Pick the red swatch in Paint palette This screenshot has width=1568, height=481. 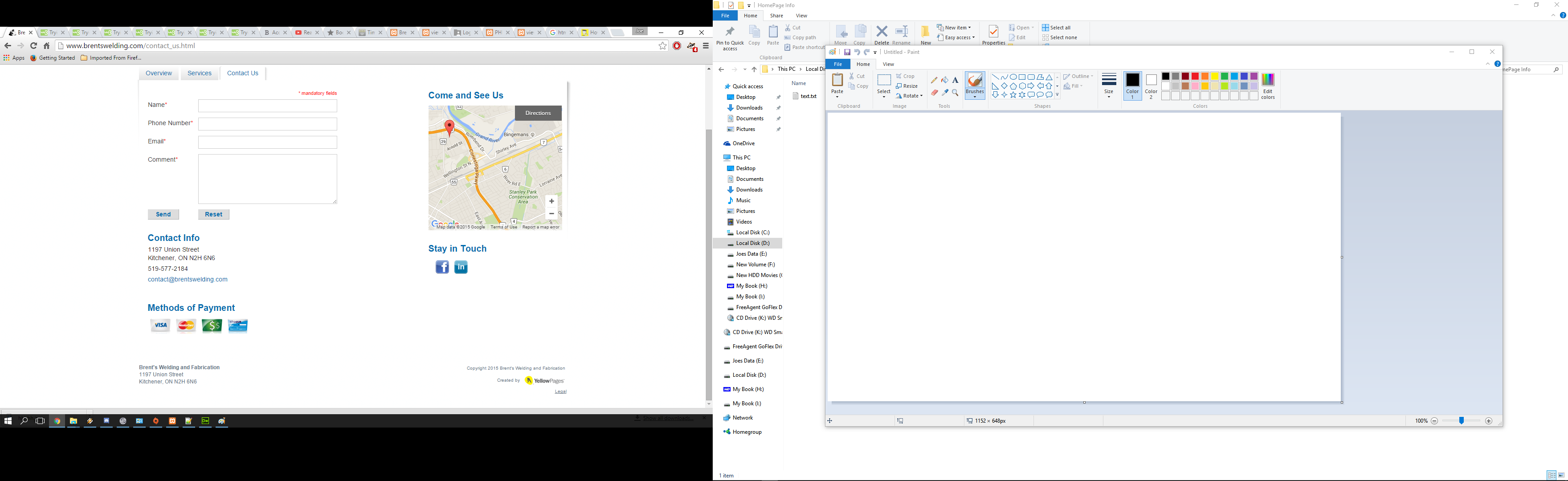coord(1195,76)
